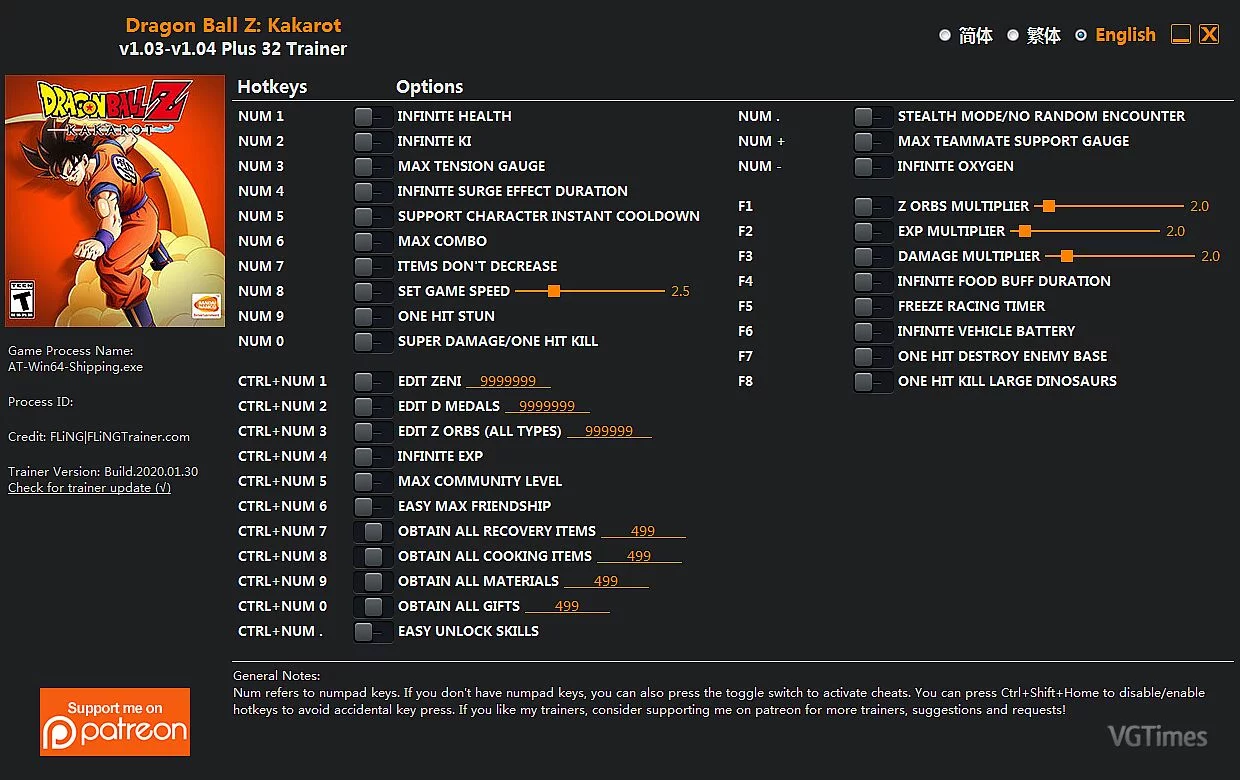The width and height of the screenshot is (1240, 780).
Task: Click the minimize trainer window icon
Action: coord(1181,35)
